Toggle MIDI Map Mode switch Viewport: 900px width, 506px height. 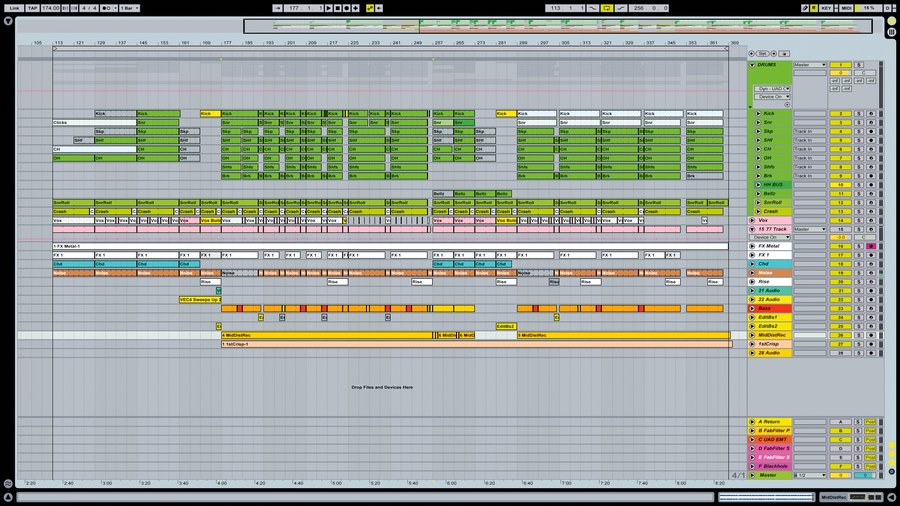tap(846, 7)
